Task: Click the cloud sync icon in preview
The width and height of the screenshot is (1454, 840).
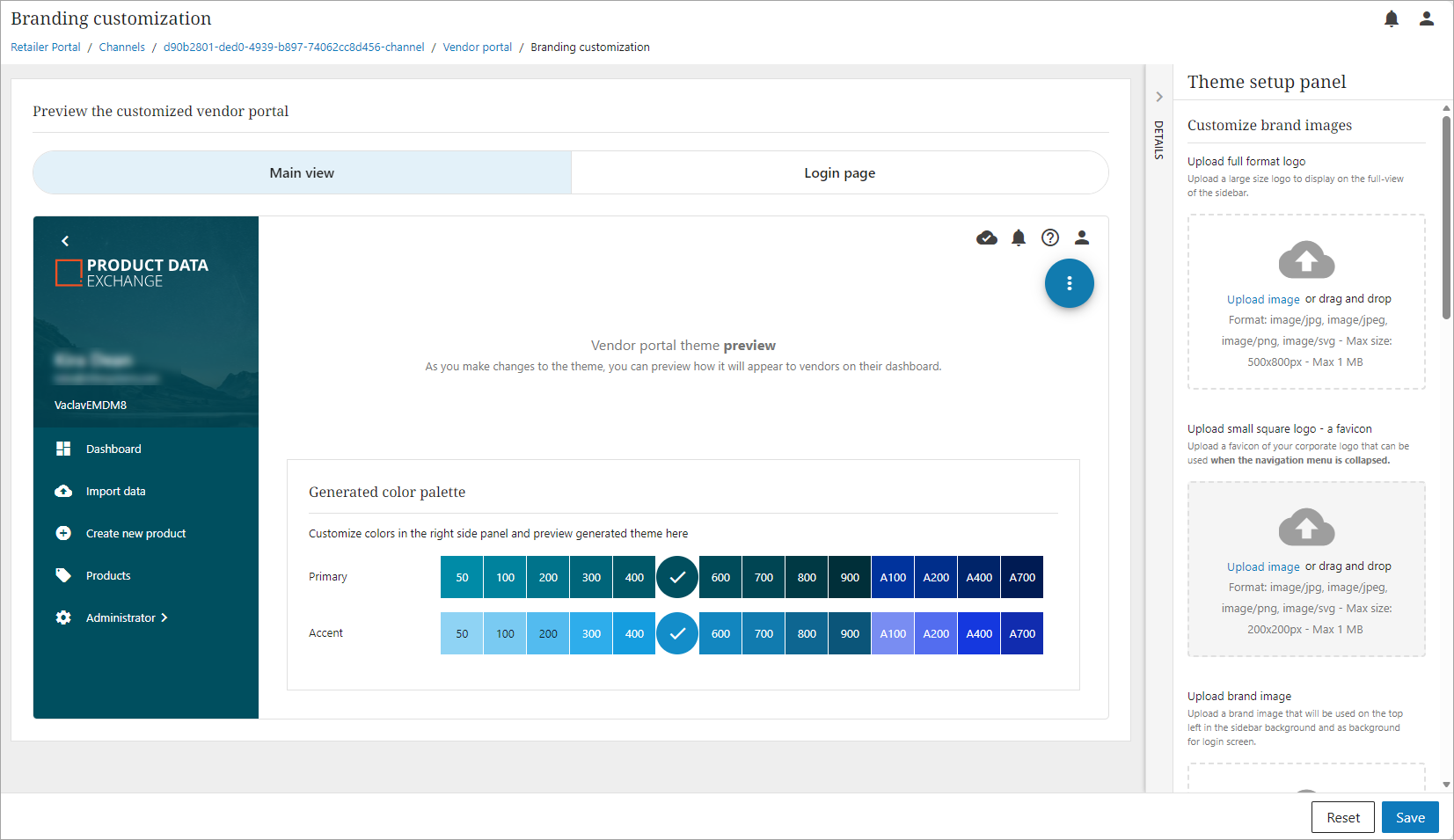Action: [986, 237]
